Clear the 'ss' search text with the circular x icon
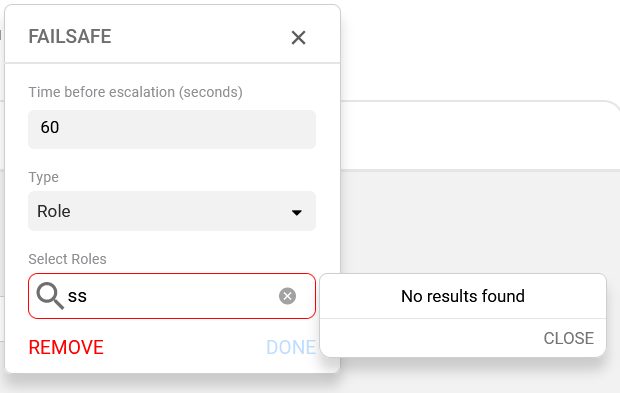The image size is (620, 393). 287,296
